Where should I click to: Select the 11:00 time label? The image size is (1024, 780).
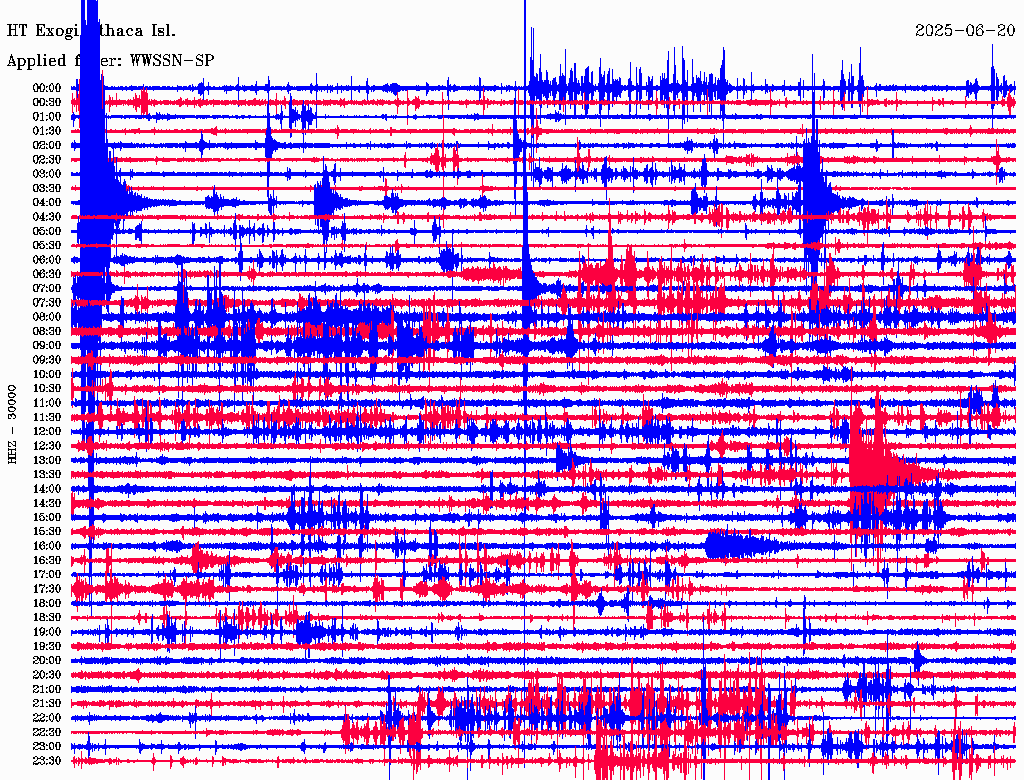click(47, 402)
